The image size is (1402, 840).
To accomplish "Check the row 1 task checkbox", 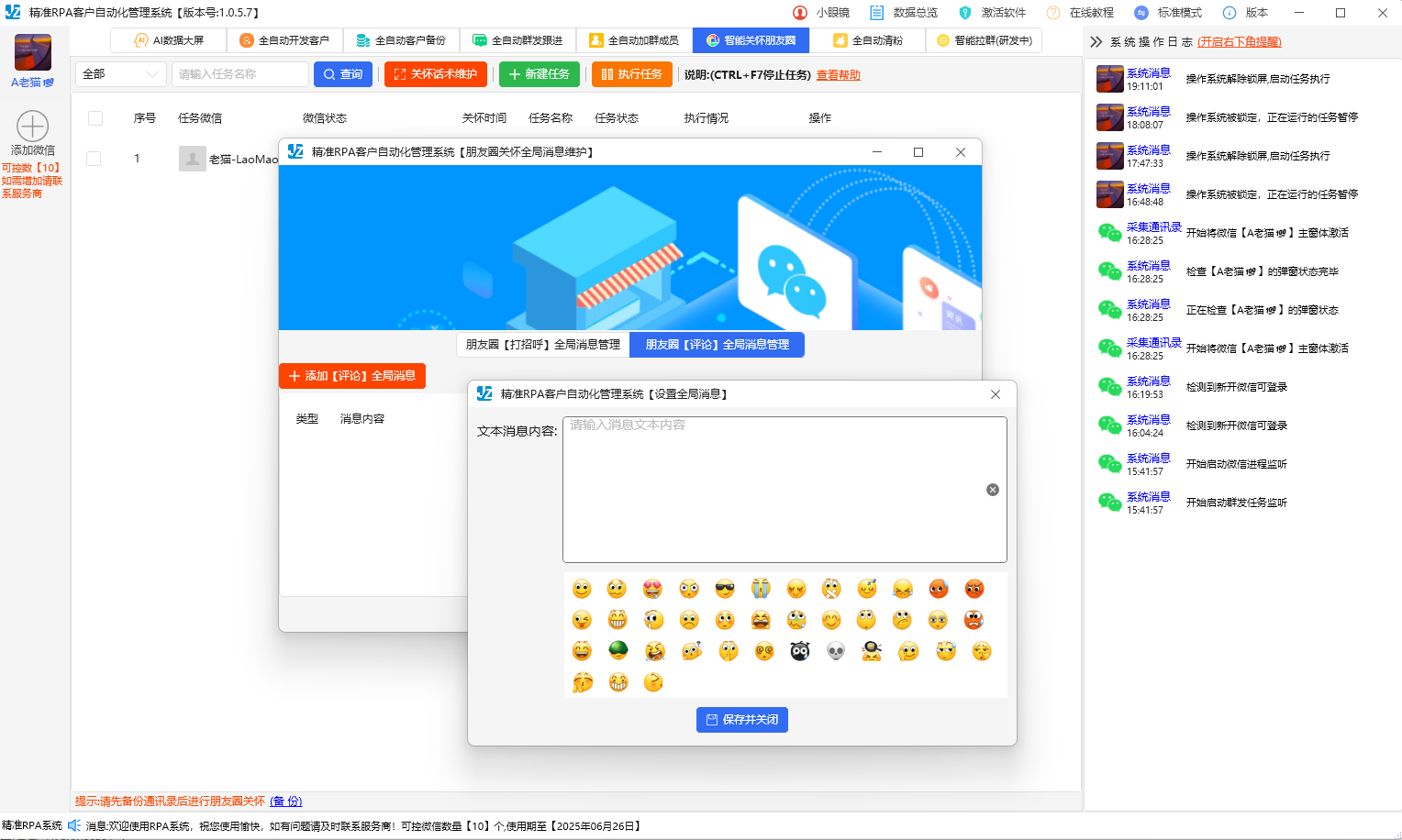I will pos(94,159).
